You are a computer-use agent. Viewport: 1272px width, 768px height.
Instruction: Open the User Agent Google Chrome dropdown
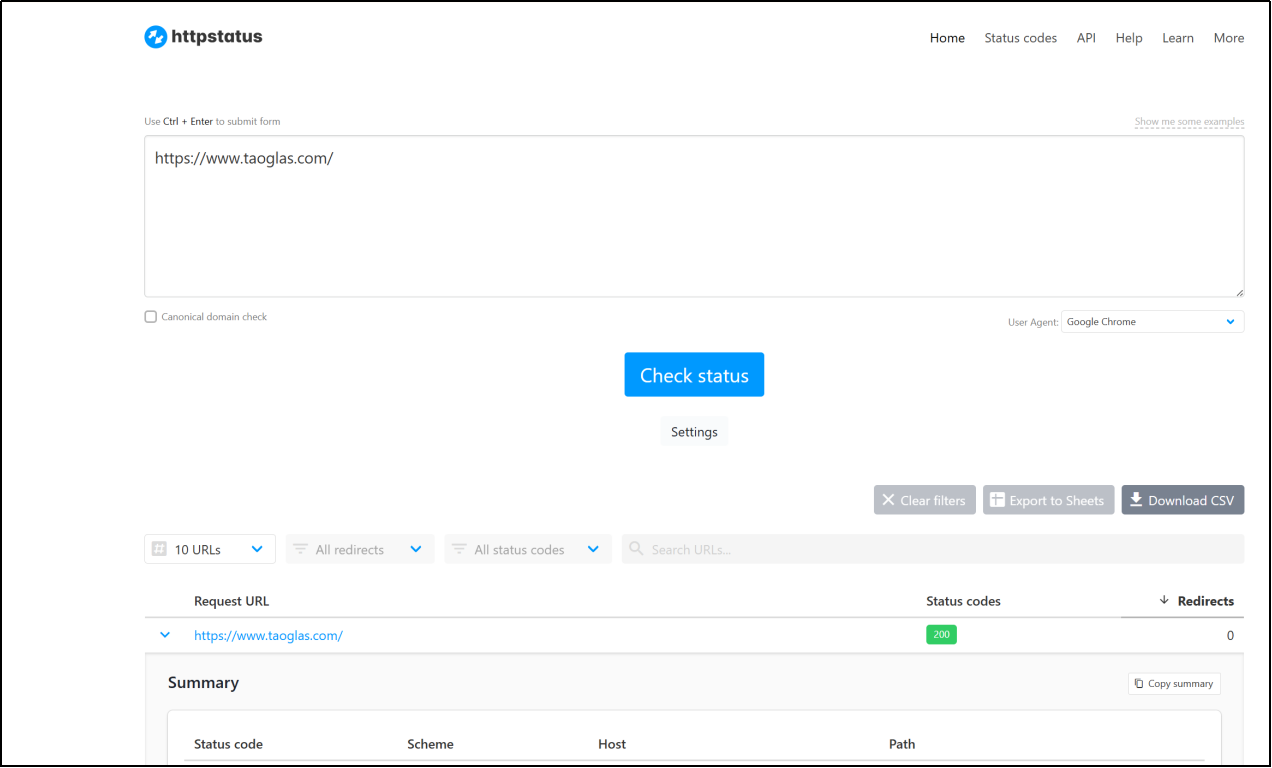click(1152, 322)
